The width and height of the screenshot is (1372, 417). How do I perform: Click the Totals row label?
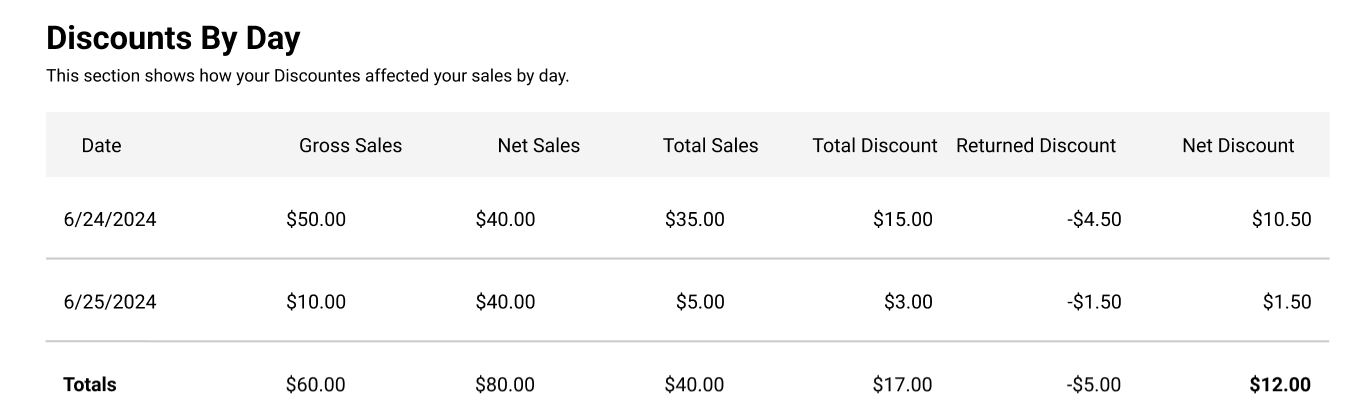point(90,384)
